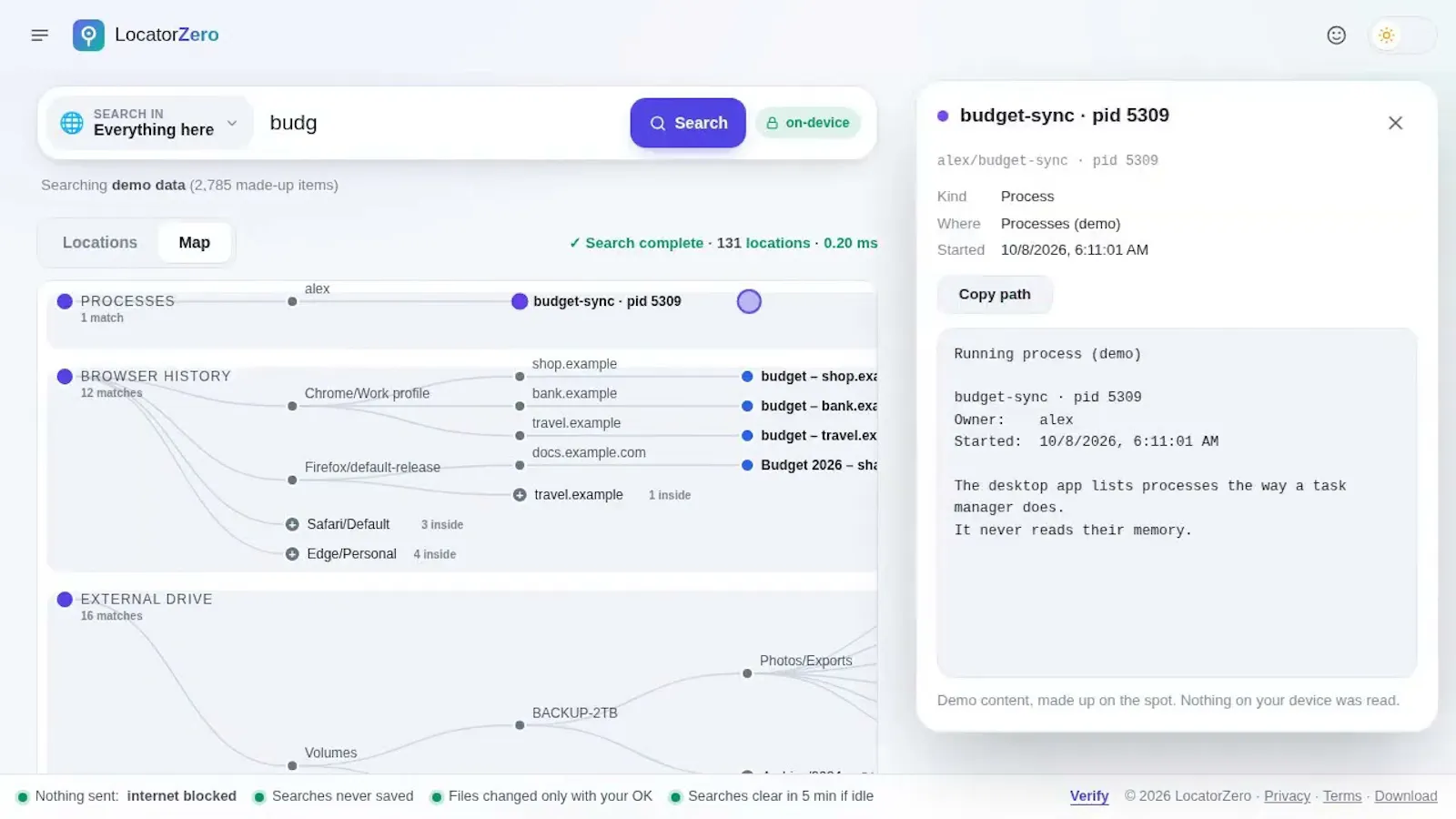This screenshot has width=1456, height=819.
Task: Click the Photos/Exports node
Action: coord(747,674)
